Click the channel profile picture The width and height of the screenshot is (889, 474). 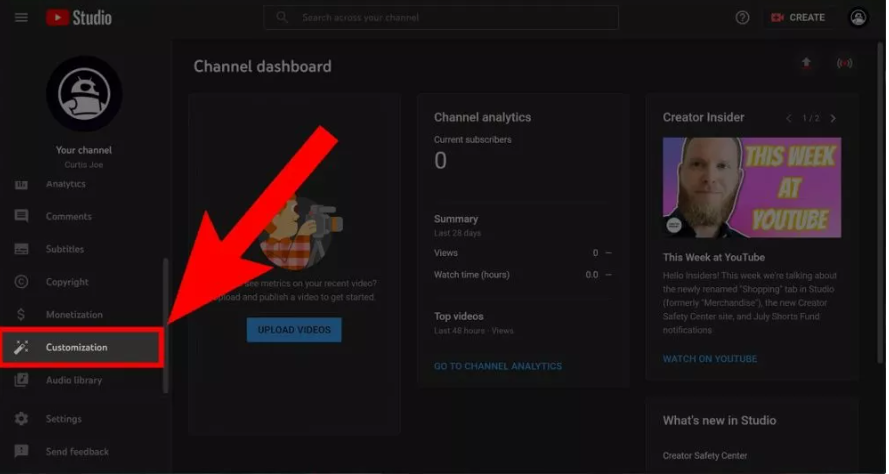pos(84,93)
